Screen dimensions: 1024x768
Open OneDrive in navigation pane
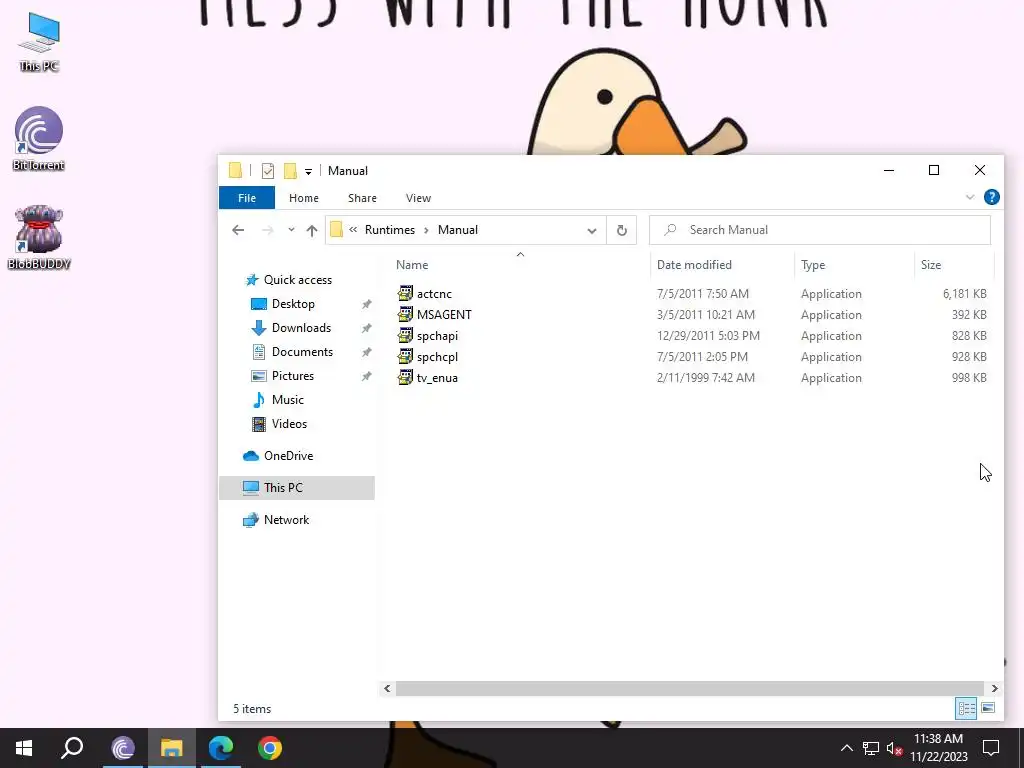click(288, 456)
